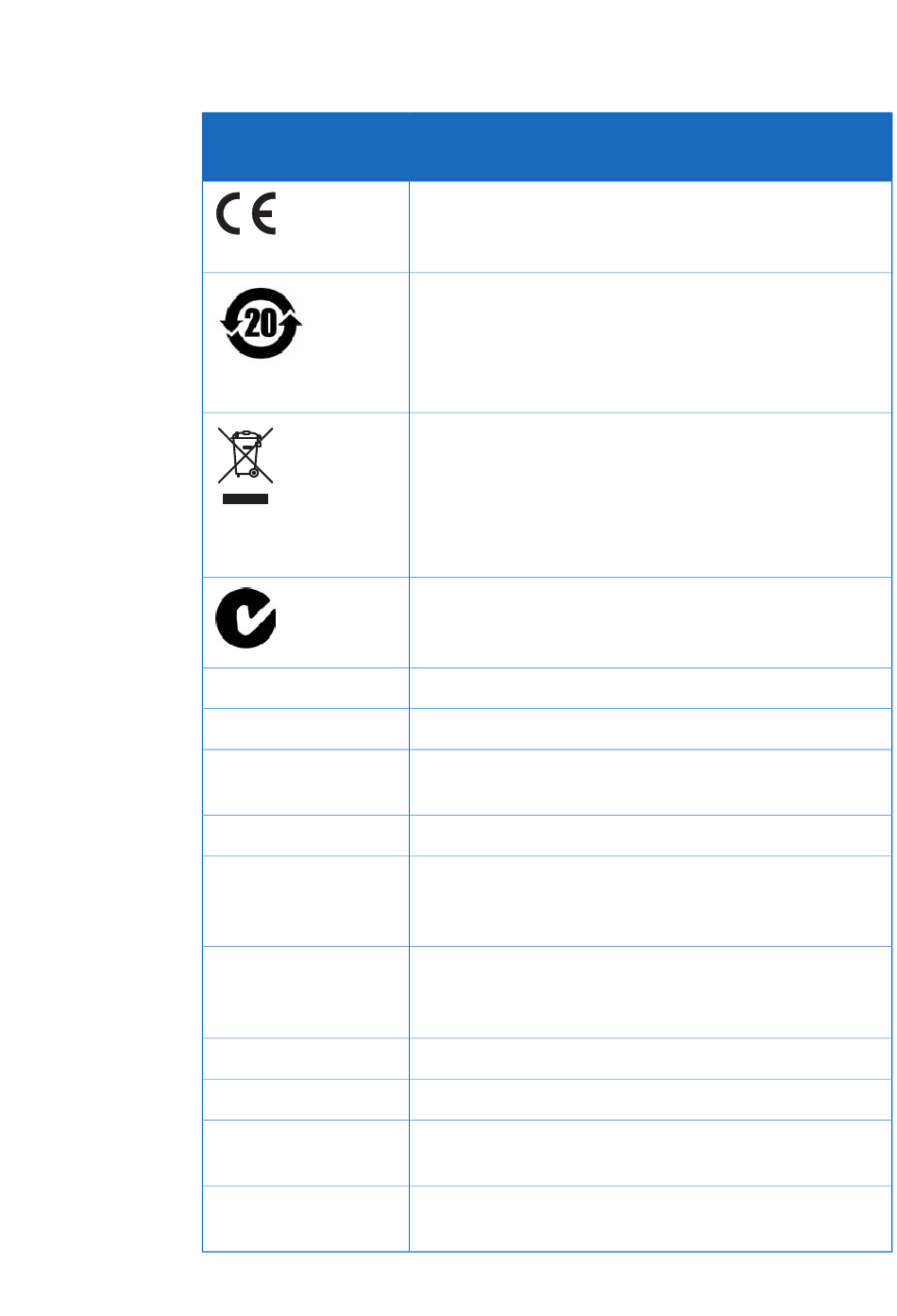Click the number 20 inside the circular arrows
Screen dimensions: 897x1316
pyautogui.click(x=261, y=324)
